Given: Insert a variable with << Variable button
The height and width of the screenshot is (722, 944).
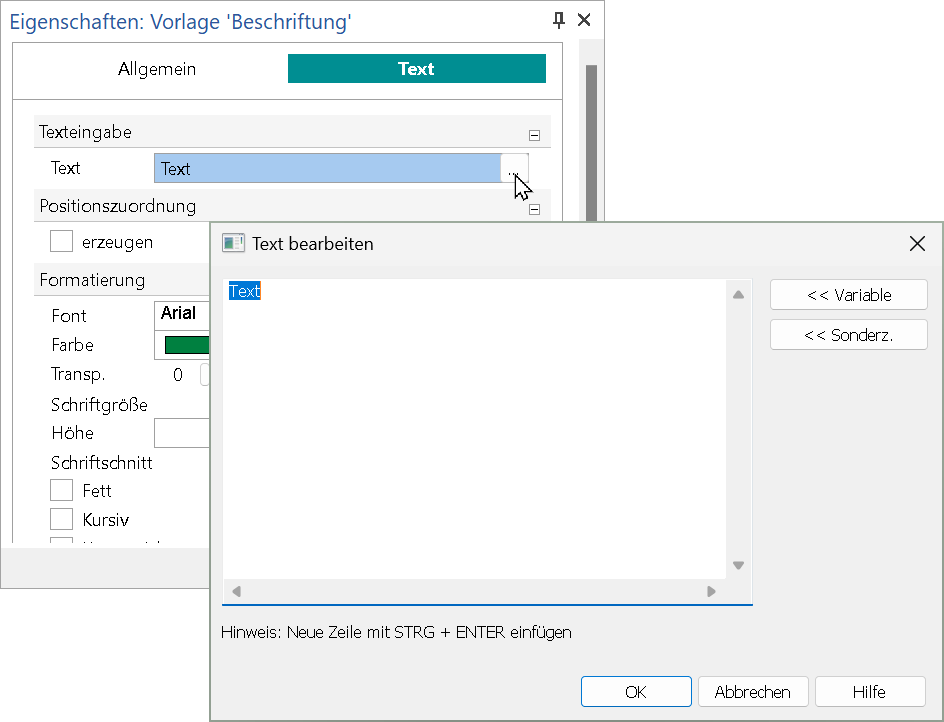Looking at the screenshot, I should click(x=848, y=295).
